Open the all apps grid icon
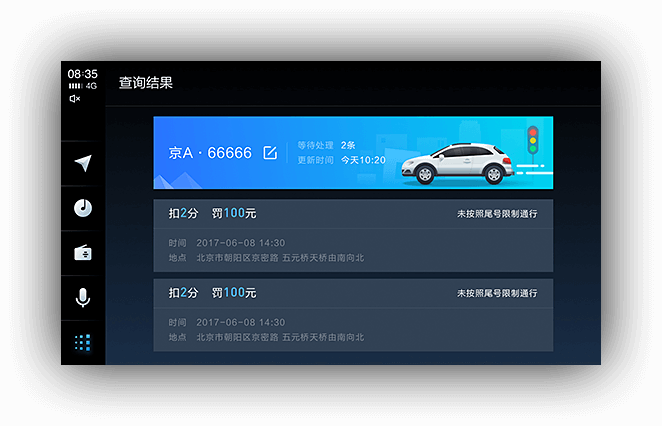662x426 pixels. tap(83, 342)
